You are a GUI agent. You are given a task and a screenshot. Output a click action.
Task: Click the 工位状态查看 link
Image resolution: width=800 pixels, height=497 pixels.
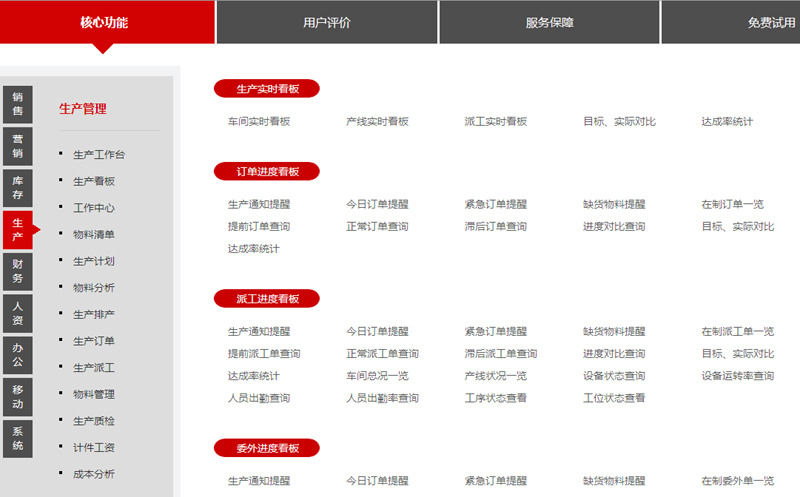pos(614,398)
